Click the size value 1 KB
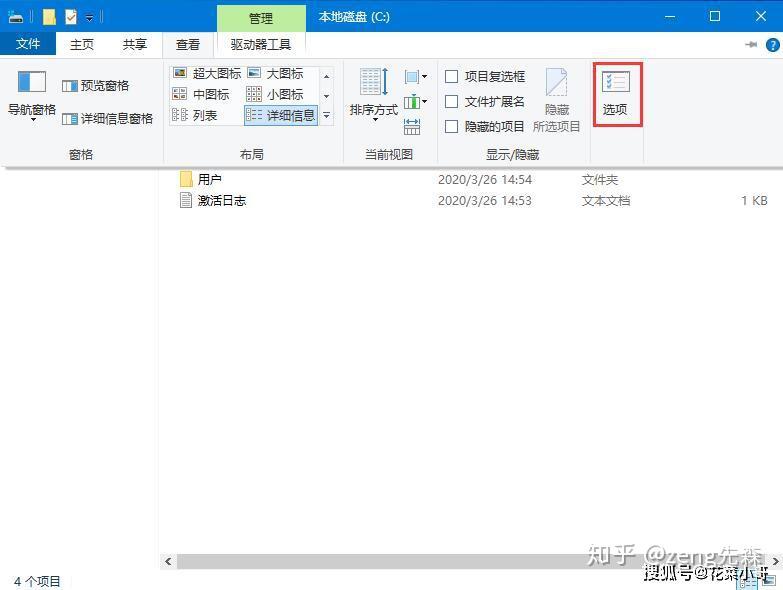This screenshot has height=590, width=783. tap(754, 200)
